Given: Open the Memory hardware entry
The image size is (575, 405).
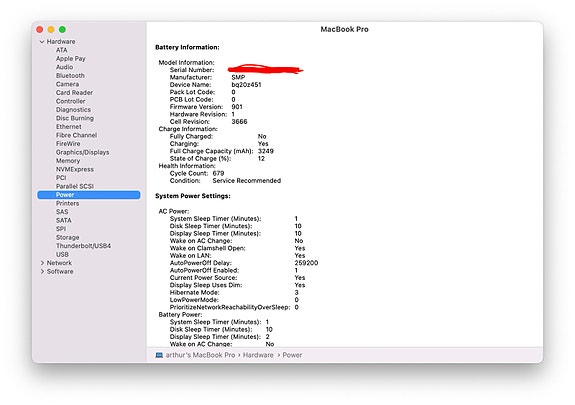Looking at the screenshot, I should tap(68, 161).
